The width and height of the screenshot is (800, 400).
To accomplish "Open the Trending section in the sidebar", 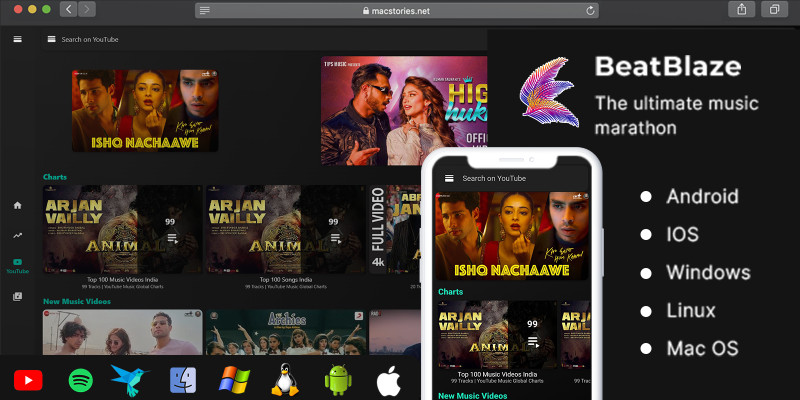I will [x=17, y=235].
